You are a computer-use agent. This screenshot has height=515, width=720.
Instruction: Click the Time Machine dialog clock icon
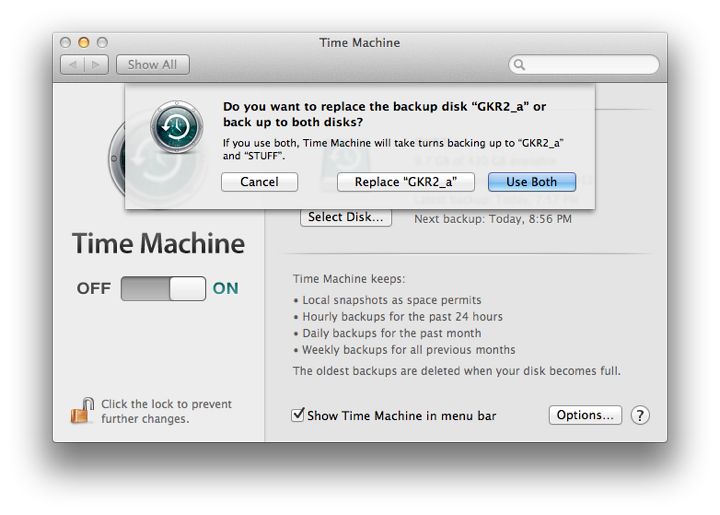[177, 127]
